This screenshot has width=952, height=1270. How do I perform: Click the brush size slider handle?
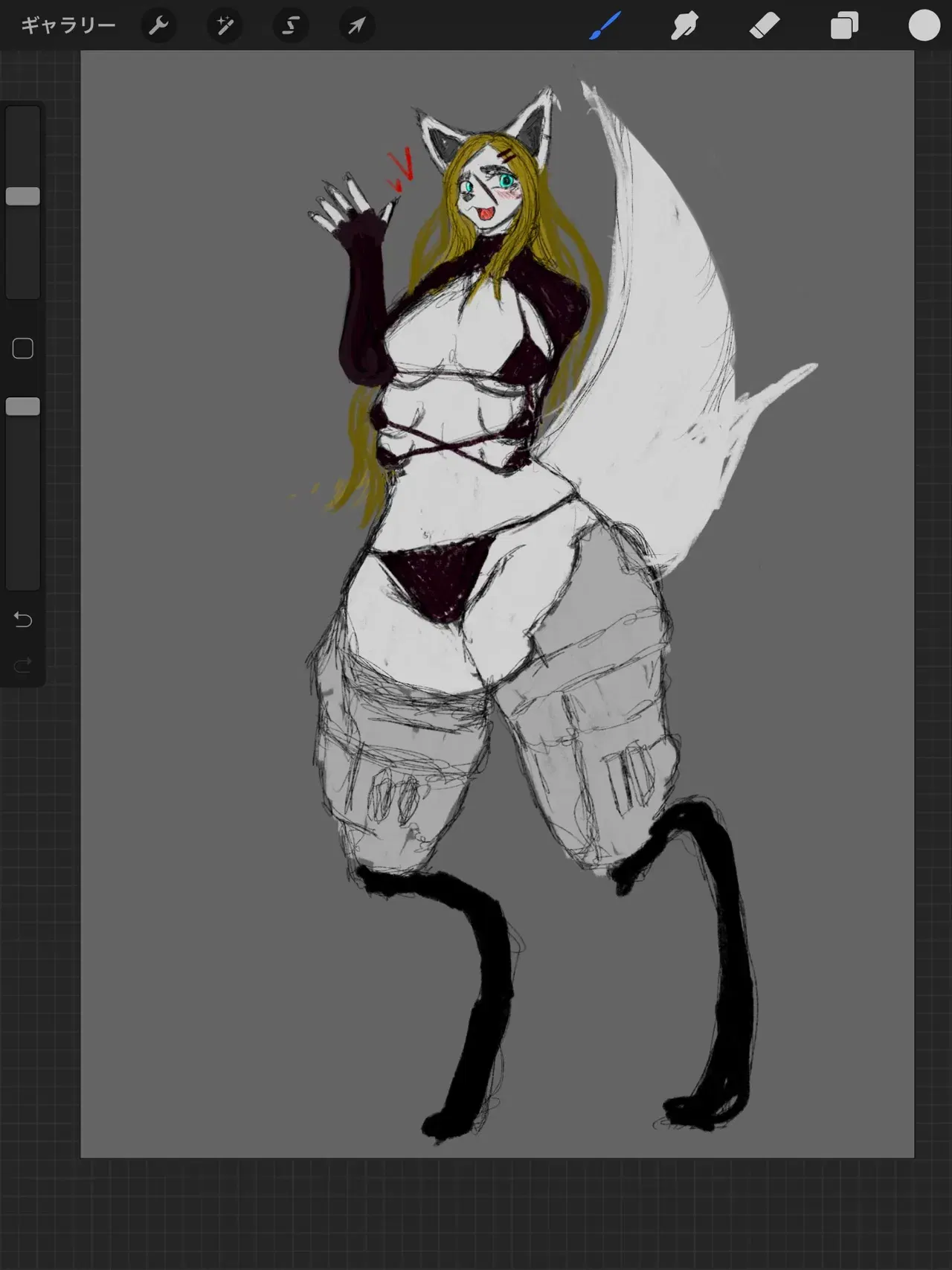tap(23, 196)
